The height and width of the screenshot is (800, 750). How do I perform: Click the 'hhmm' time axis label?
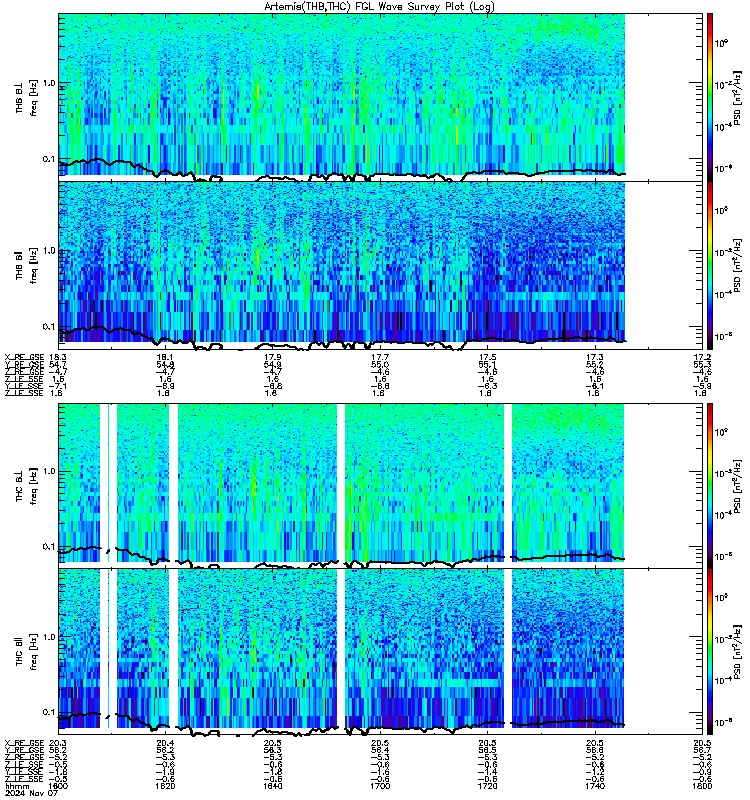coord(17,786)
